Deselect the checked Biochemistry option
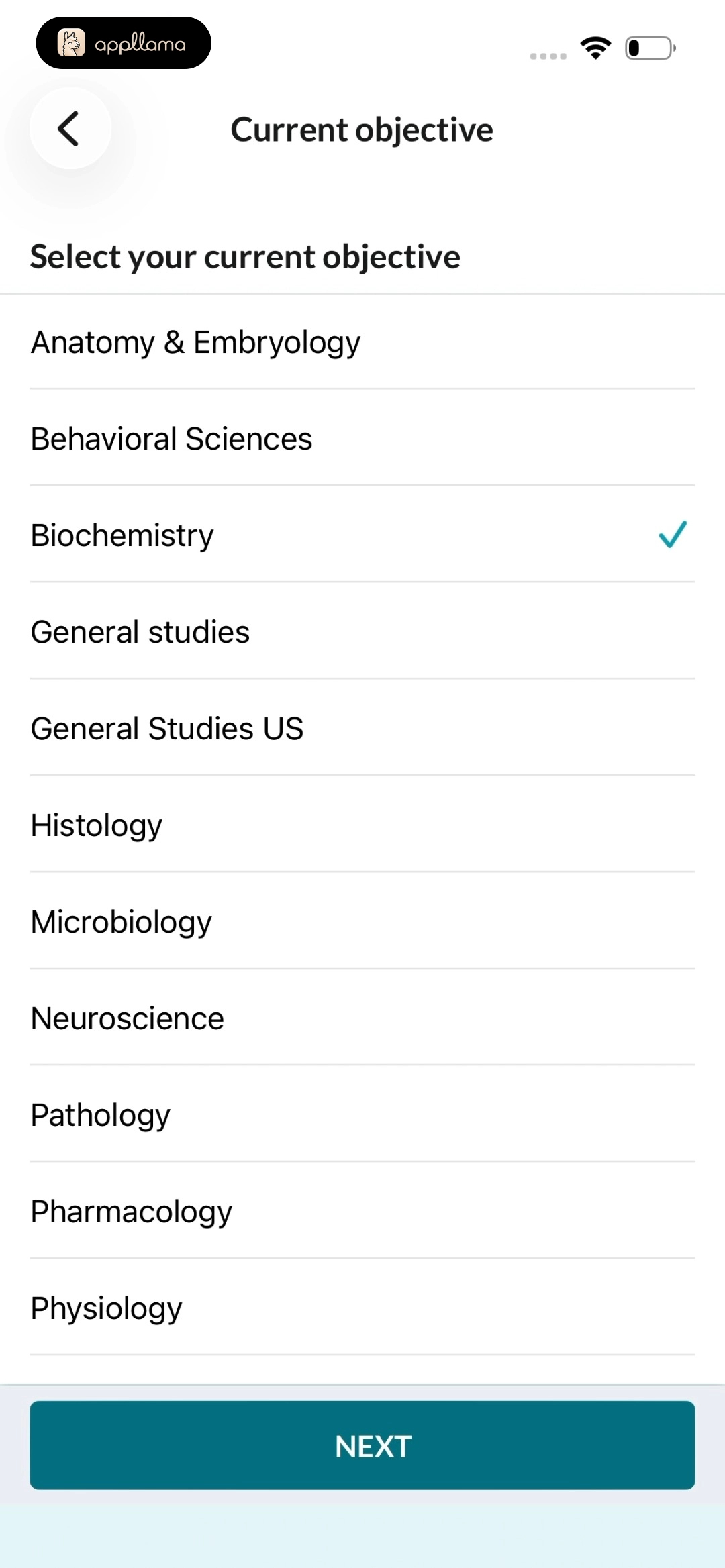The height and width of the screenshot is (1568, 725). coord(362,535)
